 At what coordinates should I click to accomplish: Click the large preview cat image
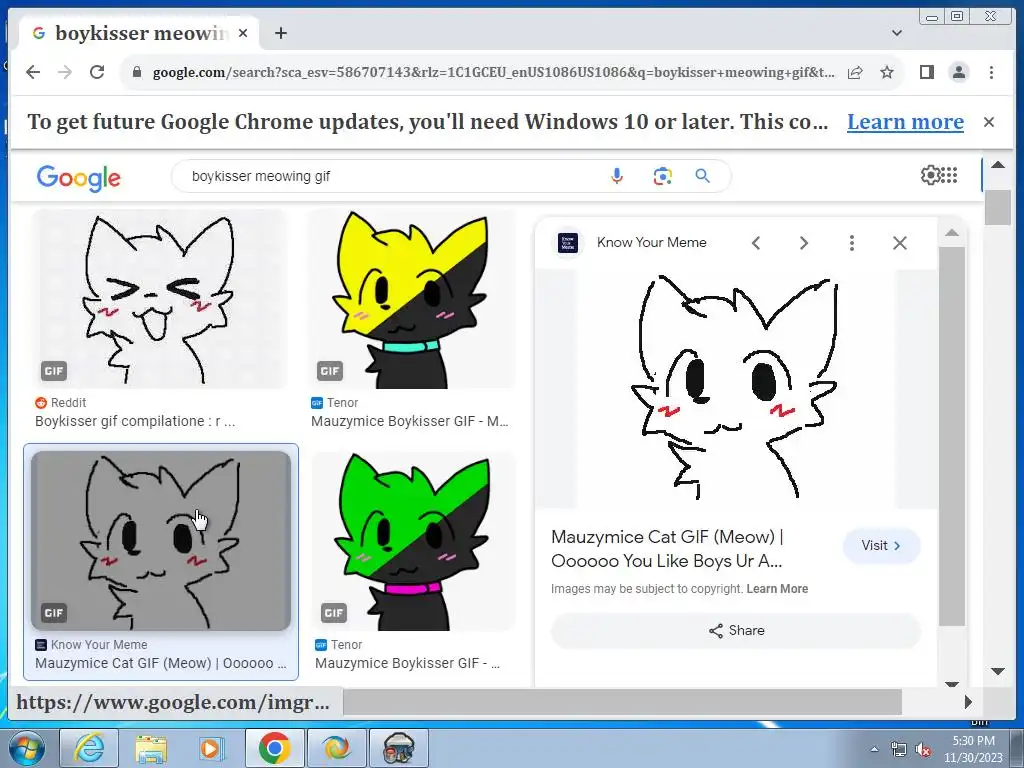click(x=736, y=388)
